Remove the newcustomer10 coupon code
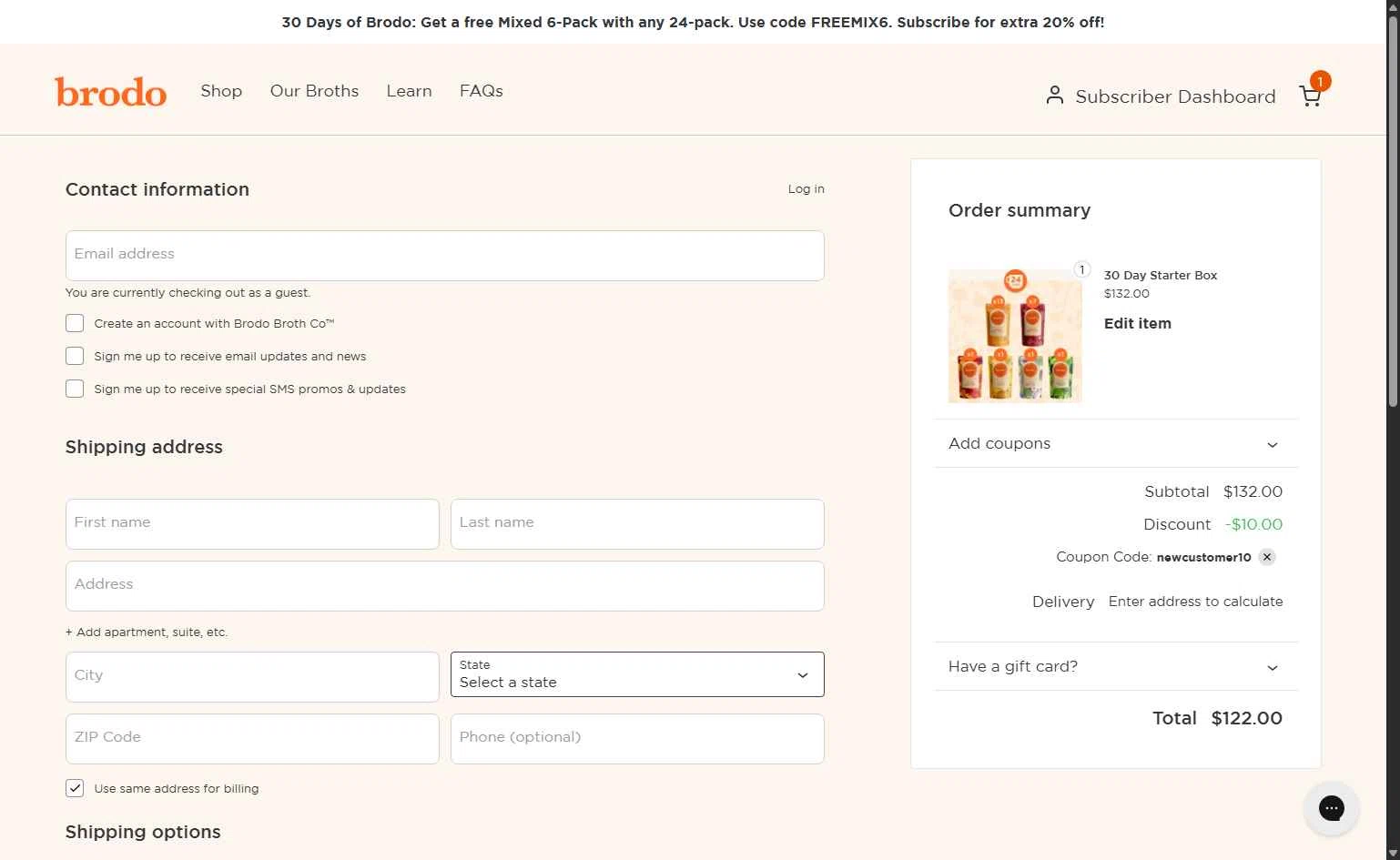Image resolution: width=1400 pixels, height=860 pixels. coord(1267,557)
